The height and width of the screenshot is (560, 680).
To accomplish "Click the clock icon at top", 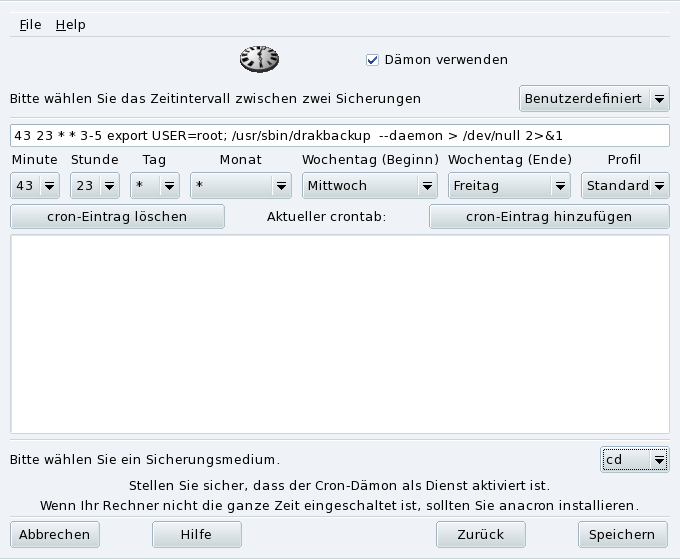I will (258, 60).
